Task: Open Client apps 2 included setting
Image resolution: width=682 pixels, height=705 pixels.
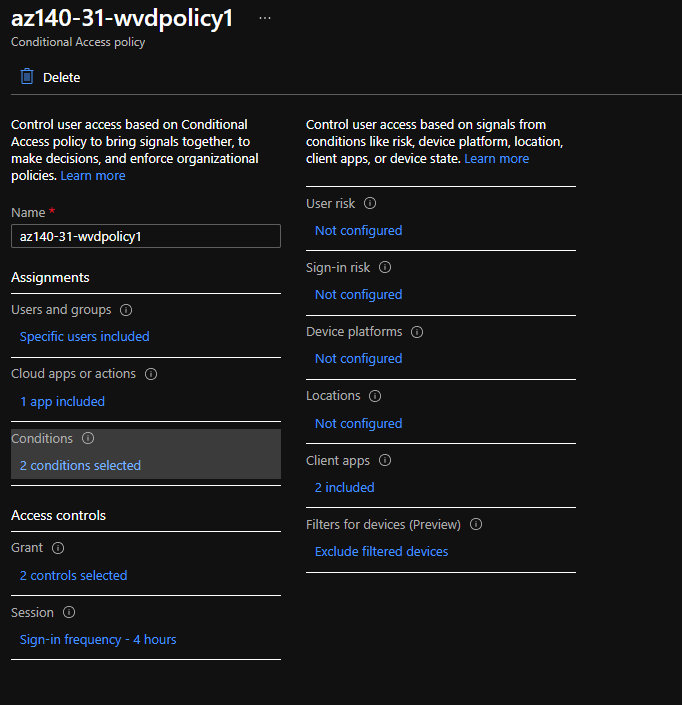Action: [x=345, y=488]
